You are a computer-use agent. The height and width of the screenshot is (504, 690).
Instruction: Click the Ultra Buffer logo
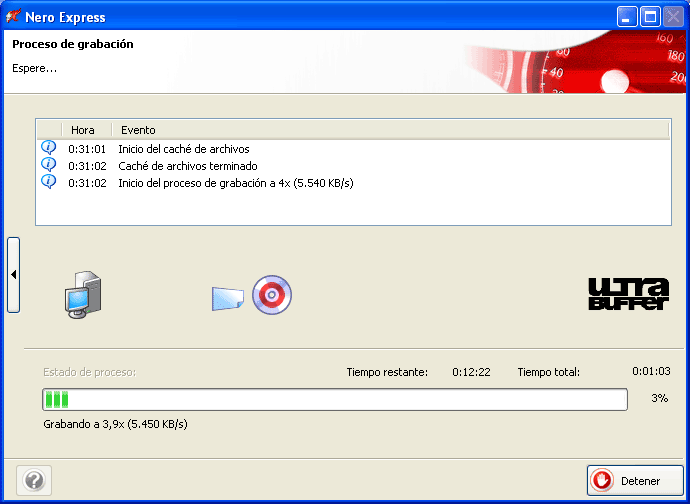[629, 294]
